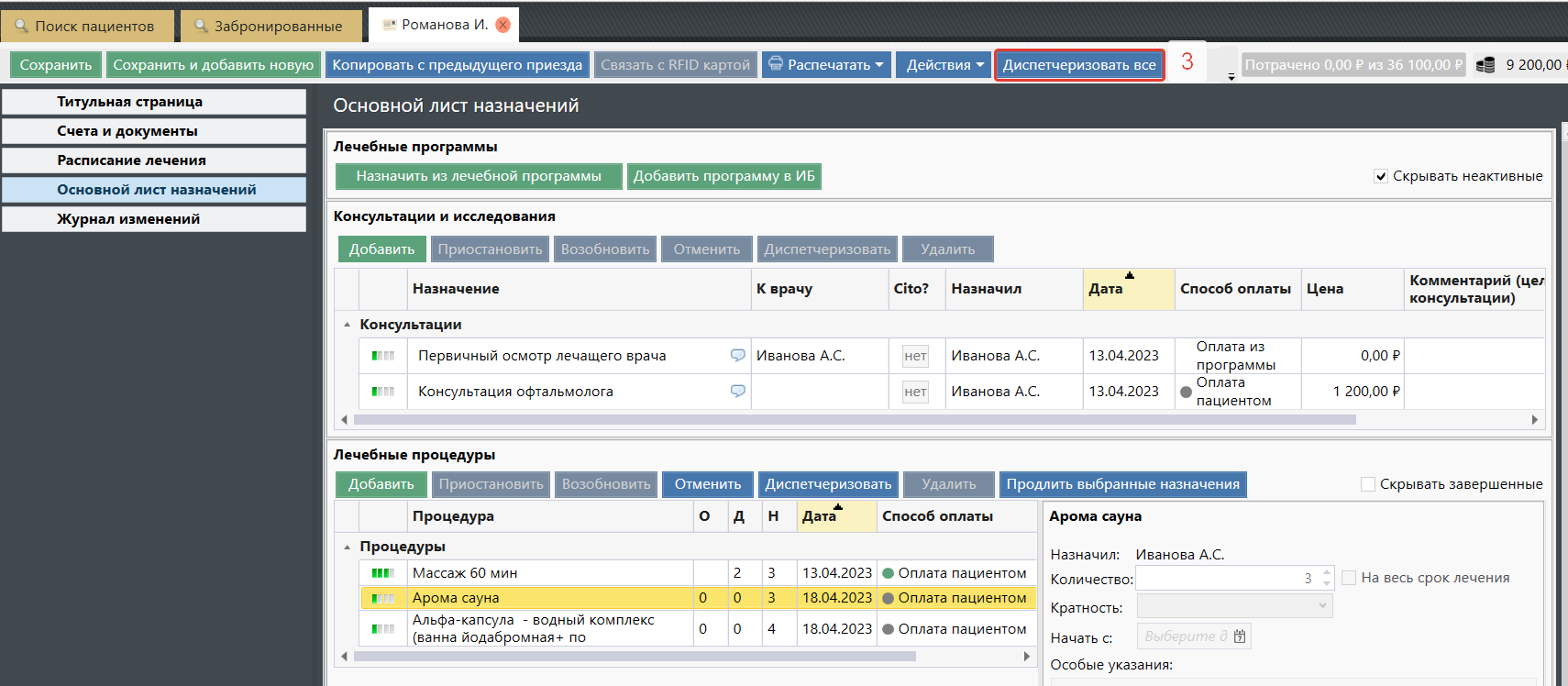Click the coins balance icon in toolbar
Image resolution: width=1568 pixels, height=686 pixels.
tap(1485, 65)
